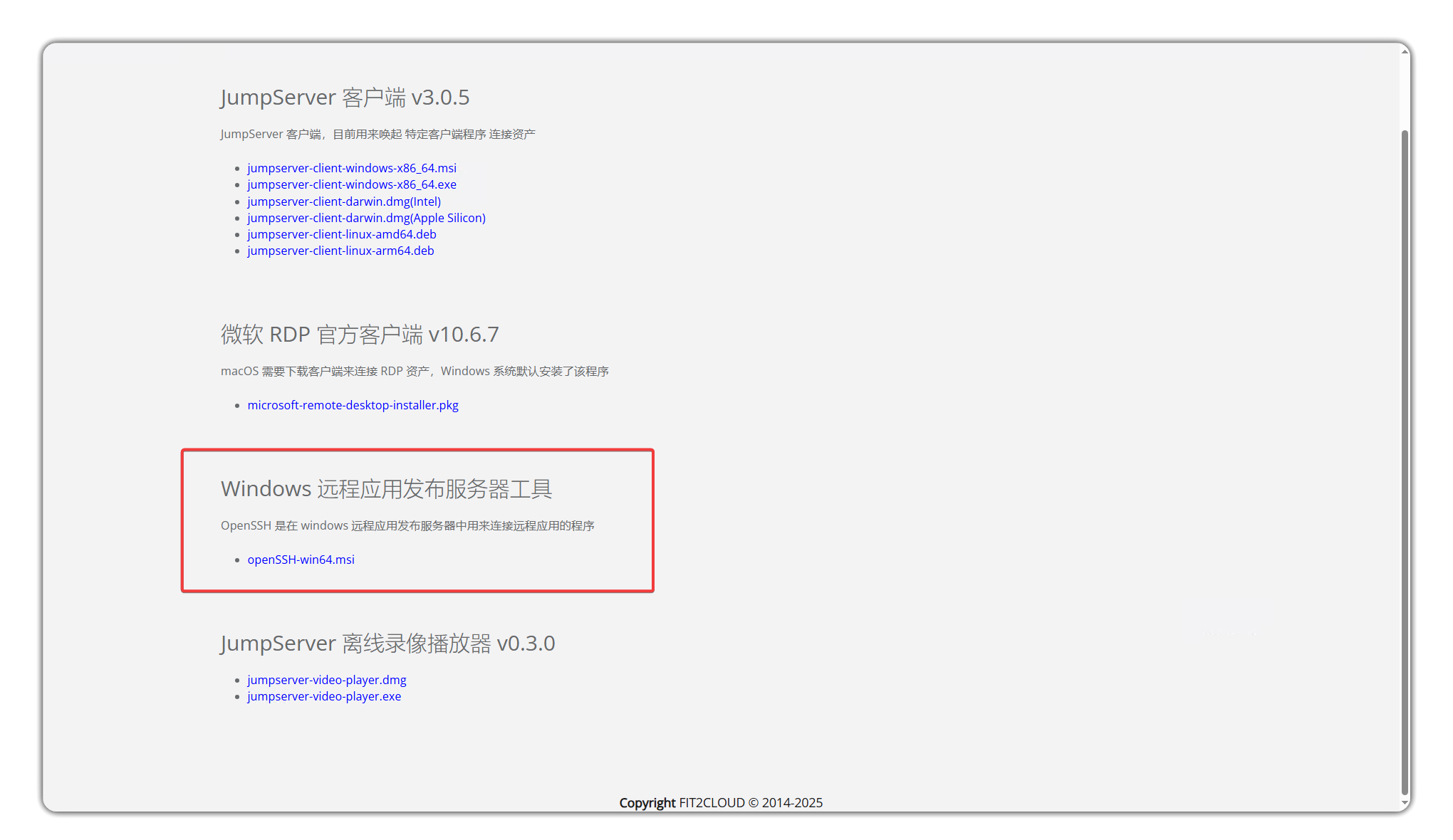Open the jumpserver-client-darwin.dmg(Intel) link
Image resolution: width=1453 pixels, height=840 pixels.
[x=344, y=201]
